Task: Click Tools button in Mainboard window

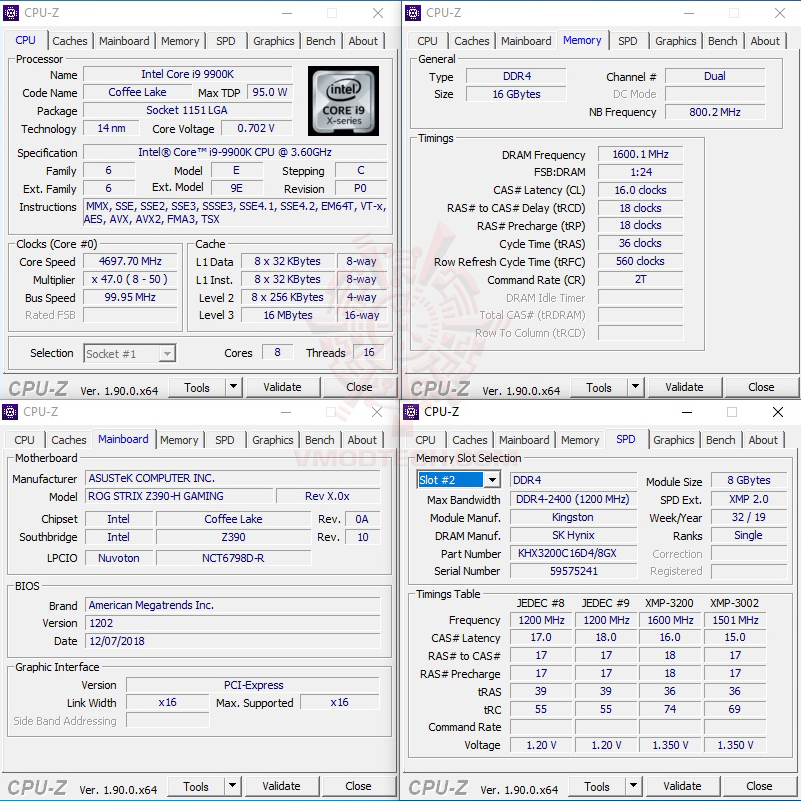Action: coord(196,787)
